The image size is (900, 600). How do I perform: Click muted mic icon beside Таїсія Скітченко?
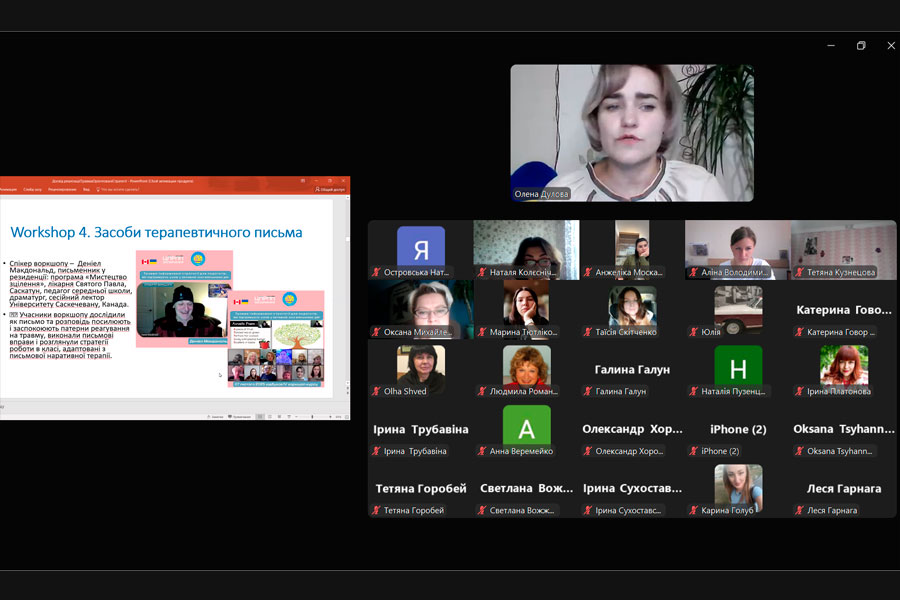coord(588,332)
